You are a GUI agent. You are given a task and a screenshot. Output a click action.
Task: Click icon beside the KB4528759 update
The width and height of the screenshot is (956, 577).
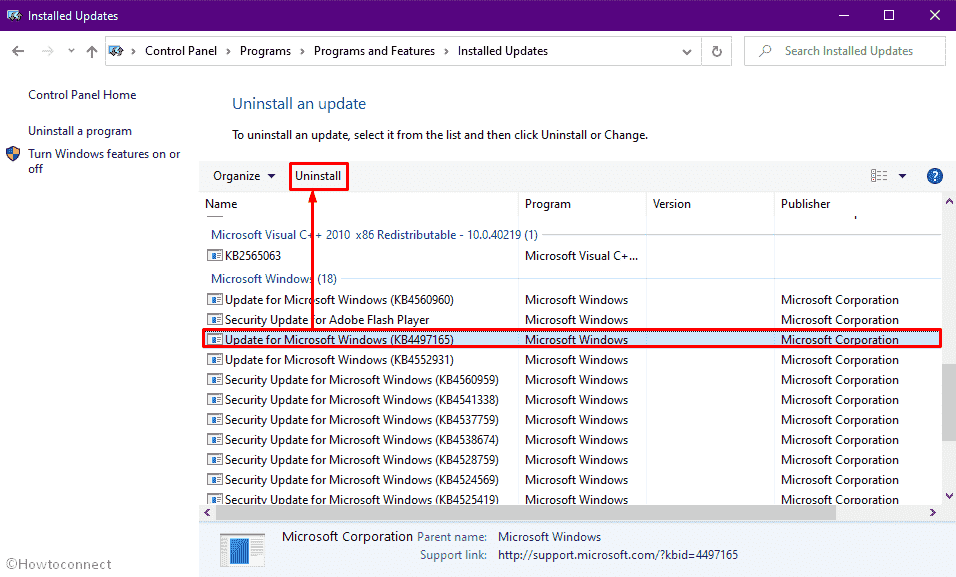click(215, 460)
